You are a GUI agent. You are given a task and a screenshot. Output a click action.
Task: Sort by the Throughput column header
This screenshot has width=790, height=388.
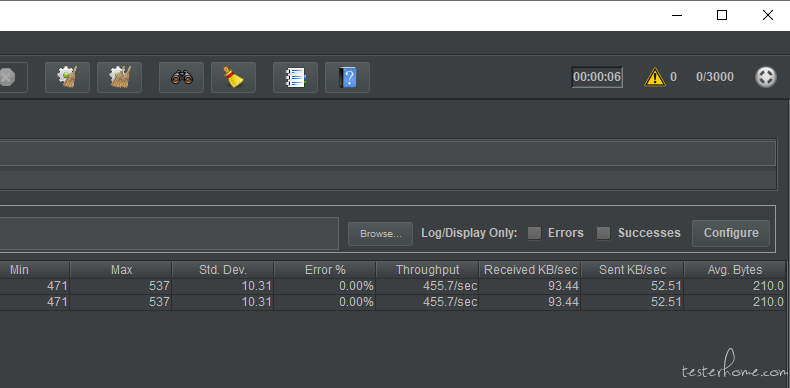[427, 270]
